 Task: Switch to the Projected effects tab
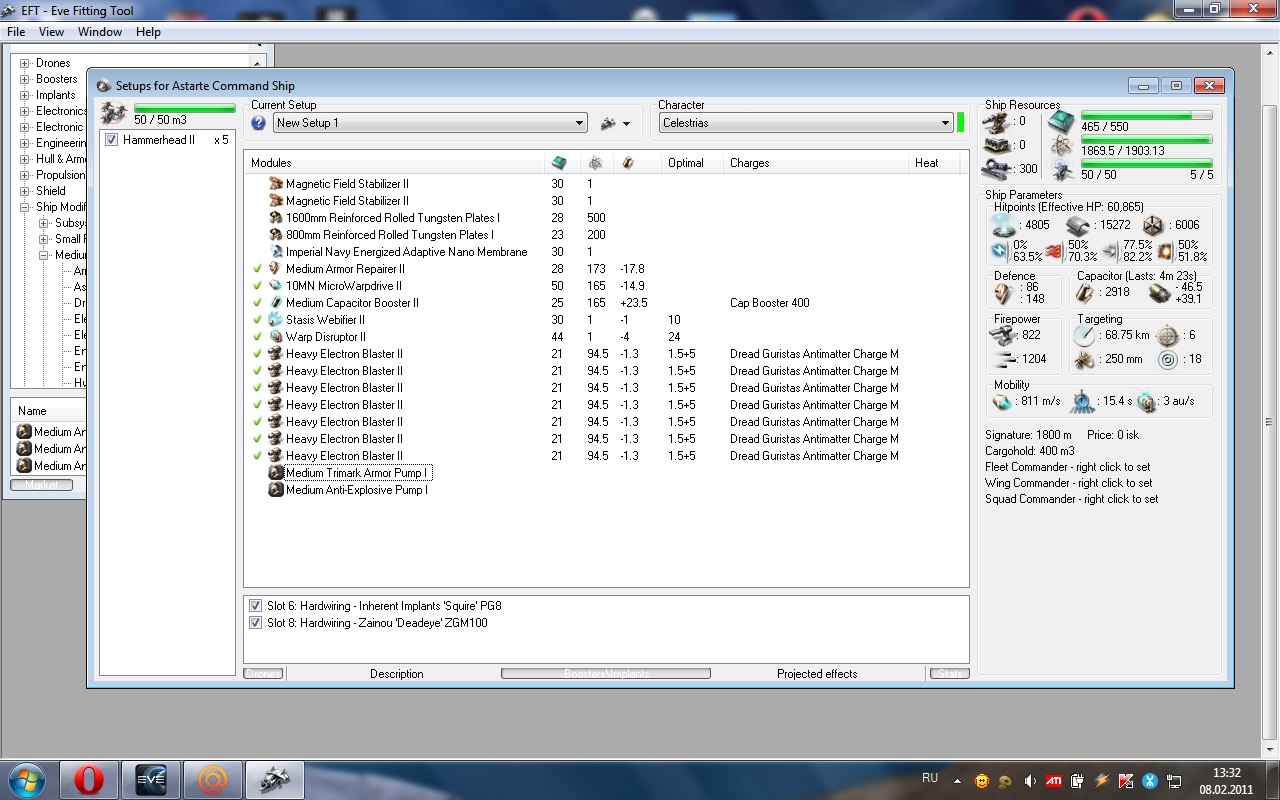coord(817,674)
